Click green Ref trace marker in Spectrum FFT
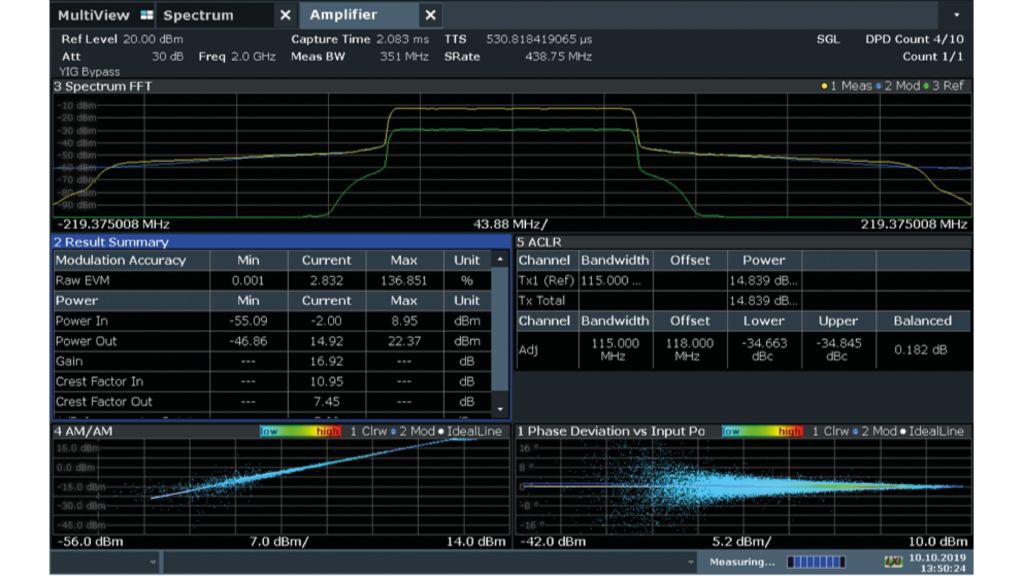Viewport: 1024px width, 576px height. (x=927, y=86)
